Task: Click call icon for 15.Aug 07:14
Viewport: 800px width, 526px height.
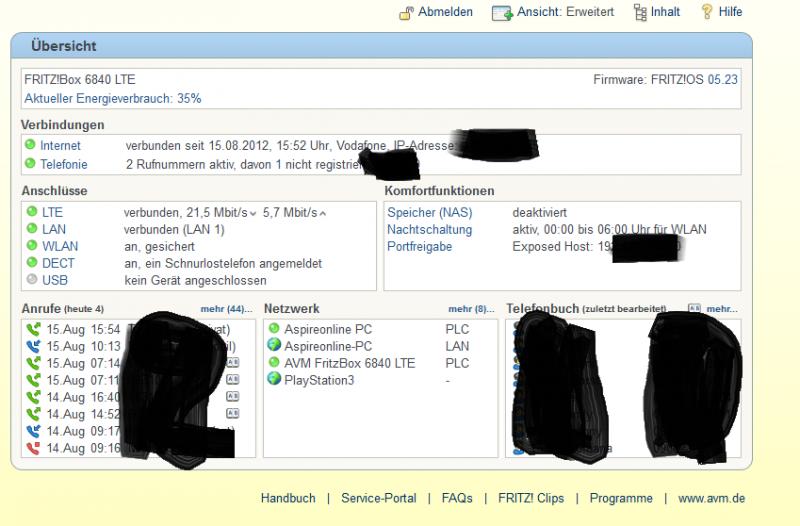Action: point(34,363)
